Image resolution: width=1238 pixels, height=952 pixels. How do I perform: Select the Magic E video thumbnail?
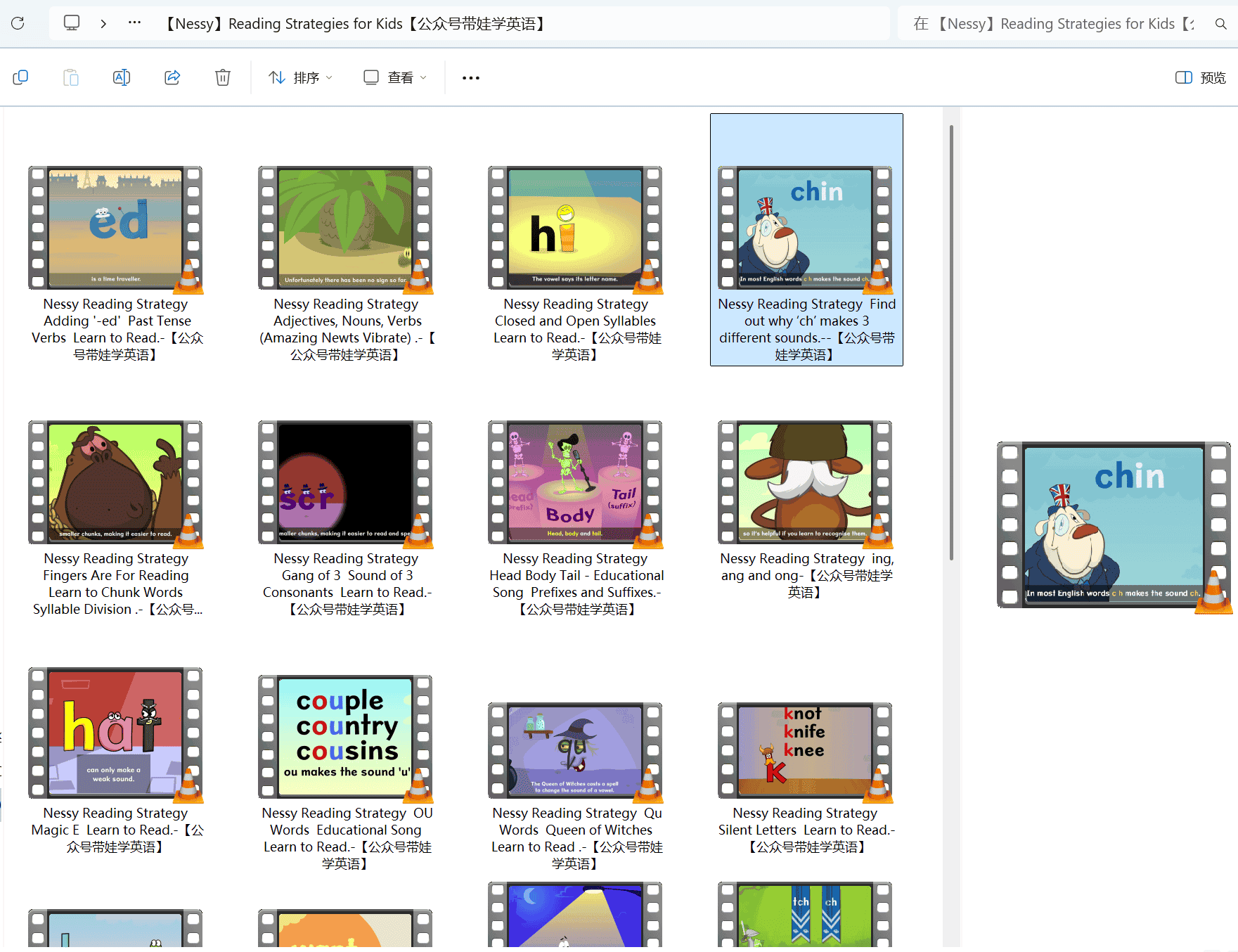point(116,735)
